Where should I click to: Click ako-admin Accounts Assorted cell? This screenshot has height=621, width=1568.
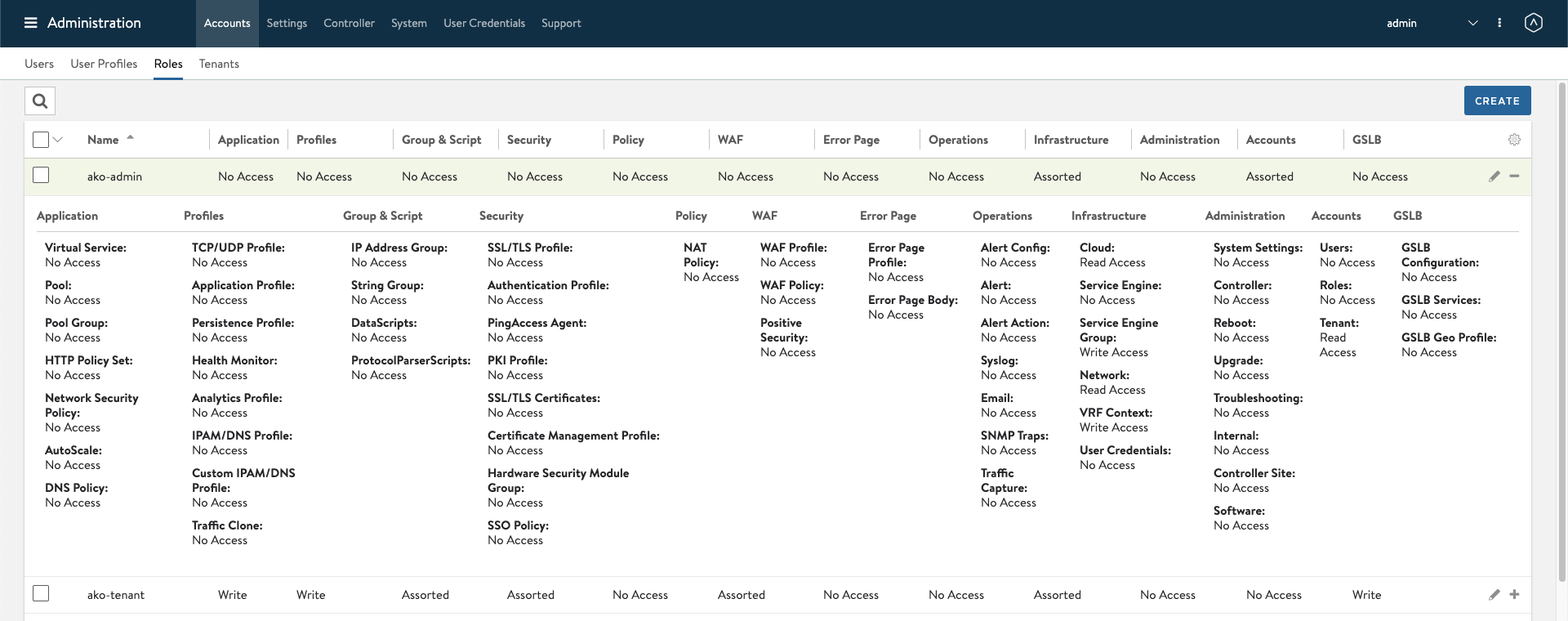point(1270,176)
